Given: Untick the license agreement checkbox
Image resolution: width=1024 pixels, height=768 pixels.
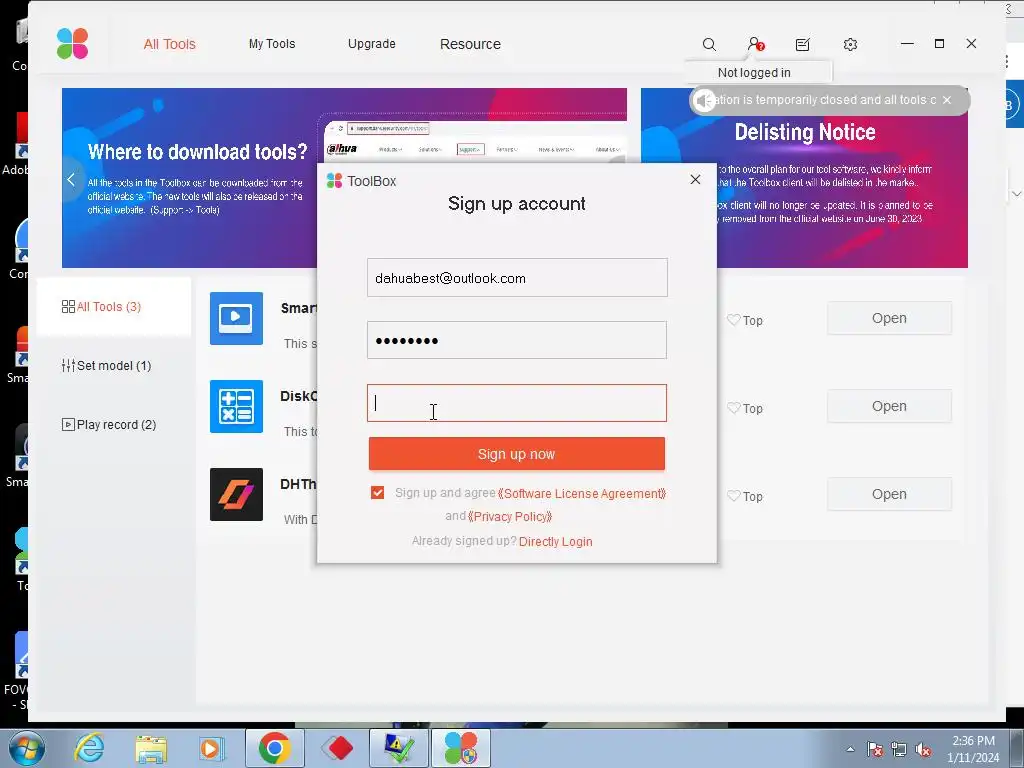Looking at the screenshot, I should click(377, 492).
